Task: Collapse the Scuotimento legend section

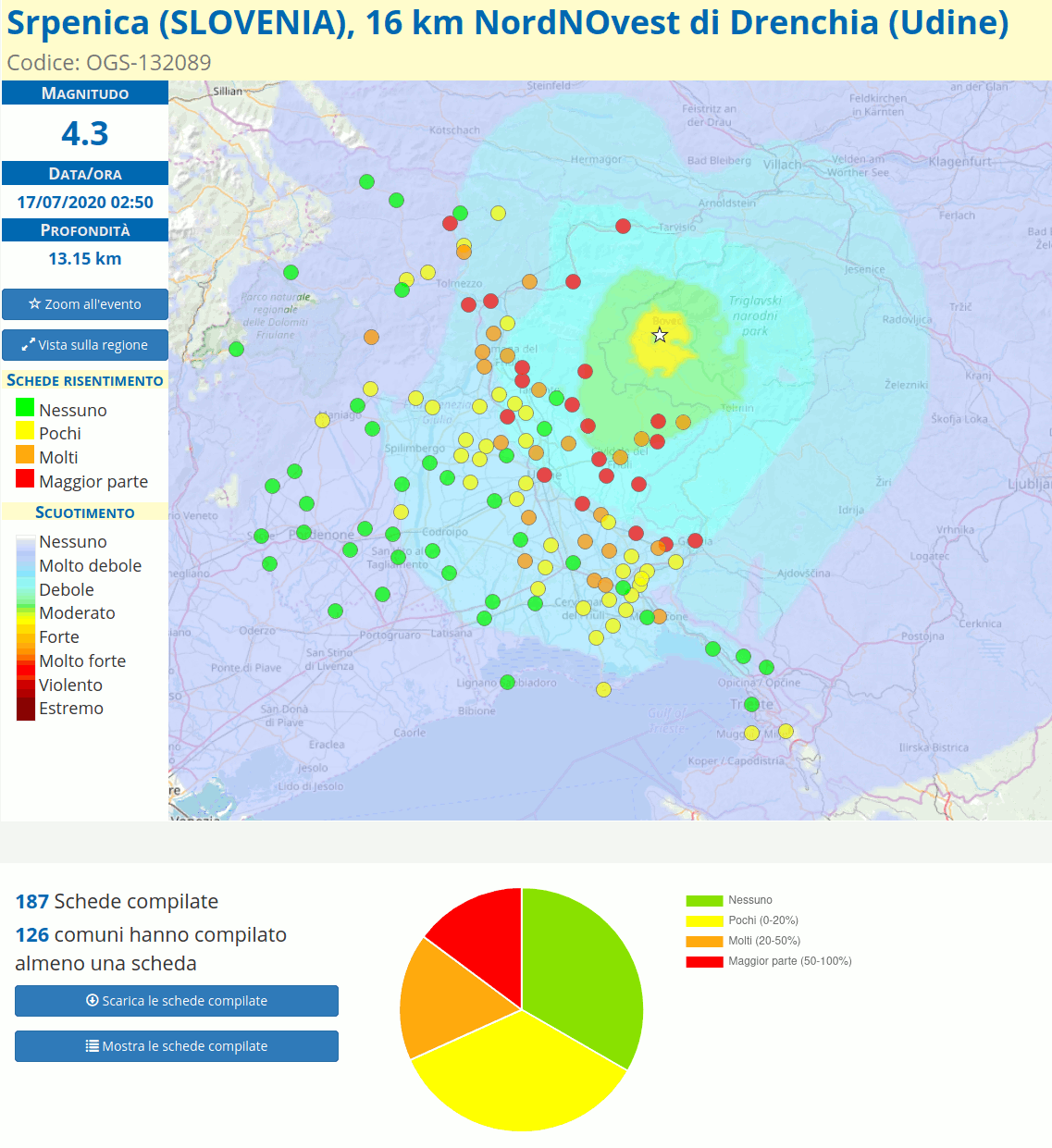Action: click(84, 512)
